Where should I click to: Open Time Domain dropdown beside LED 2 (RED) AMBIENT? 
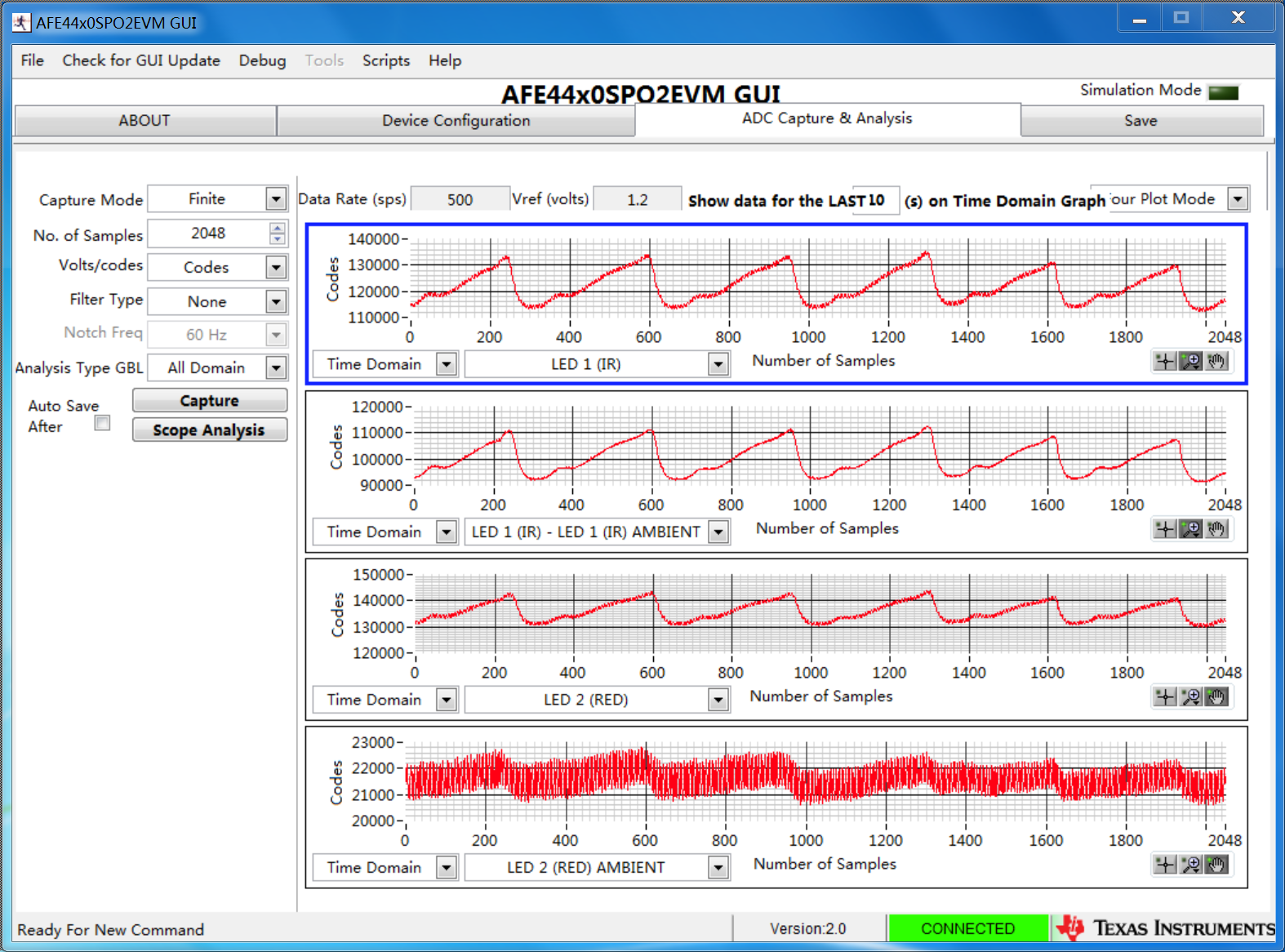click(x=447, y=867)
